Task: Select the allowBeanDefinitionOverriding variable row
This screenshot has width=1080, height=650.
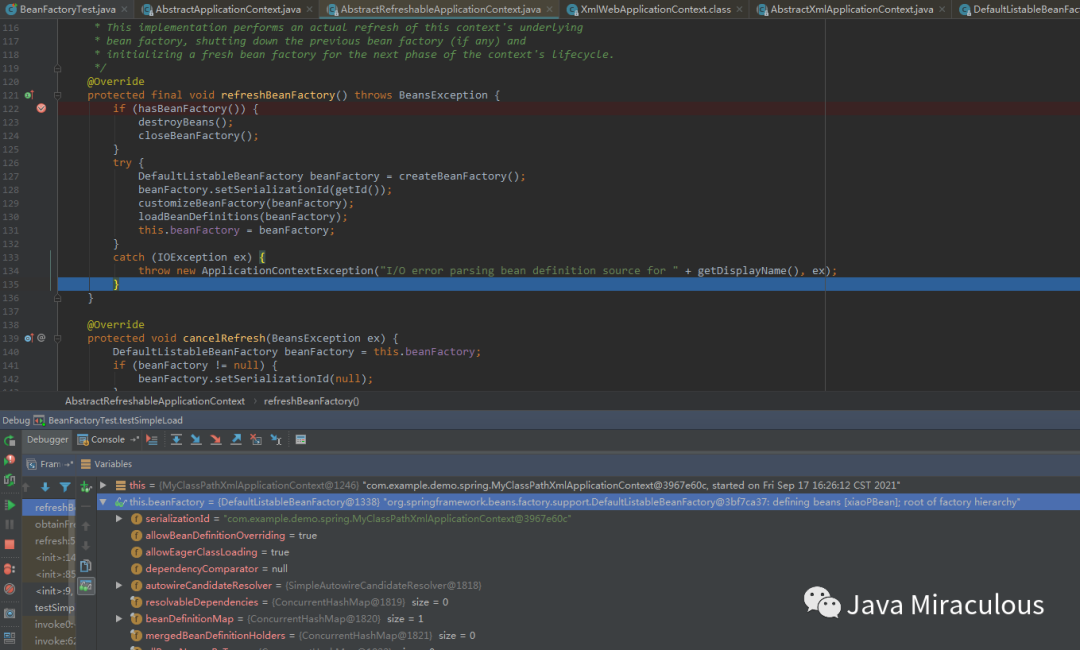Action: (588, 535)
